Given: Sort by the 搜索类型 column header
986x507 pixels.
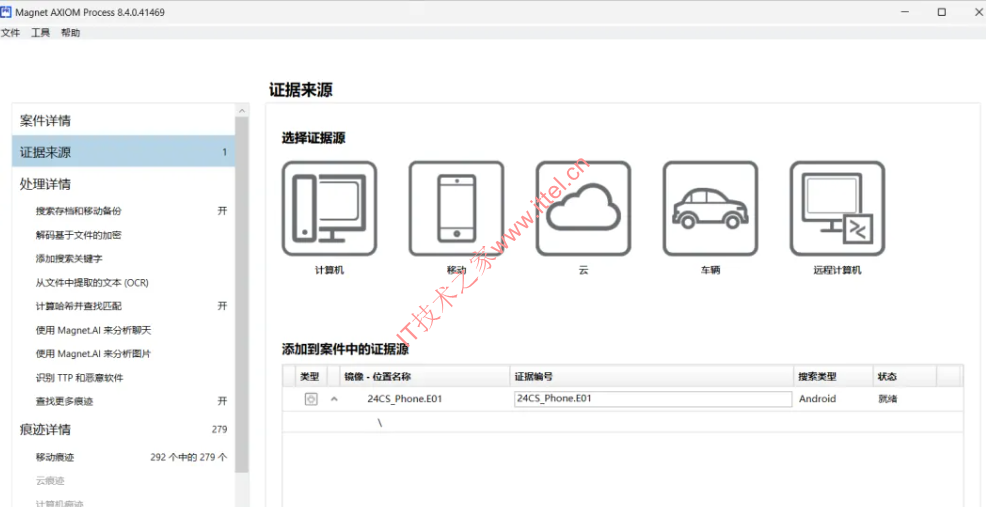Looking at the screenshot, I should tap(817, 377).
